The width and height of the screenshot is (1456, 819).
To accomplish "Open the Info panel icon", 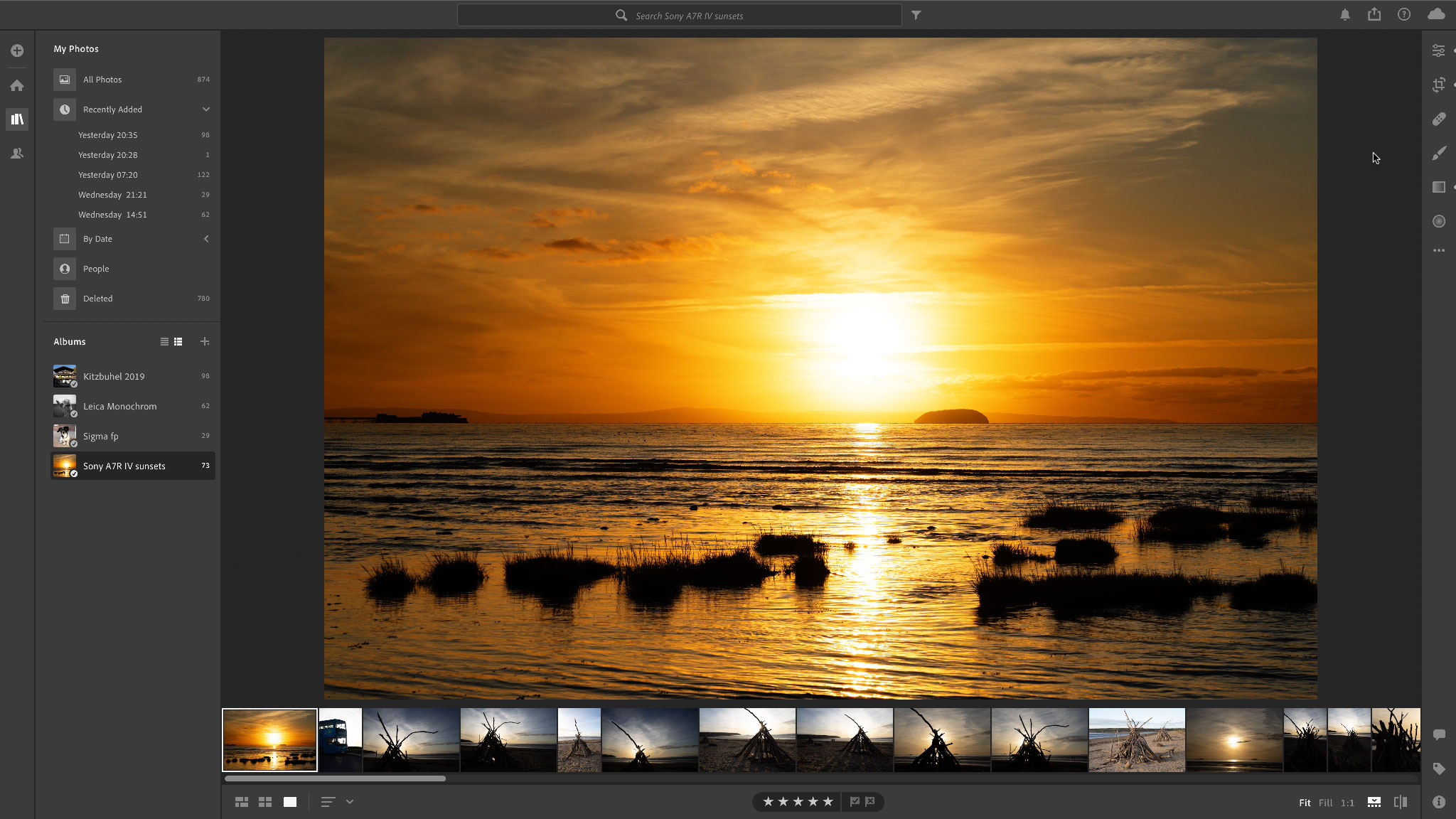I will pyautogui.click(x=1438, y=802).
